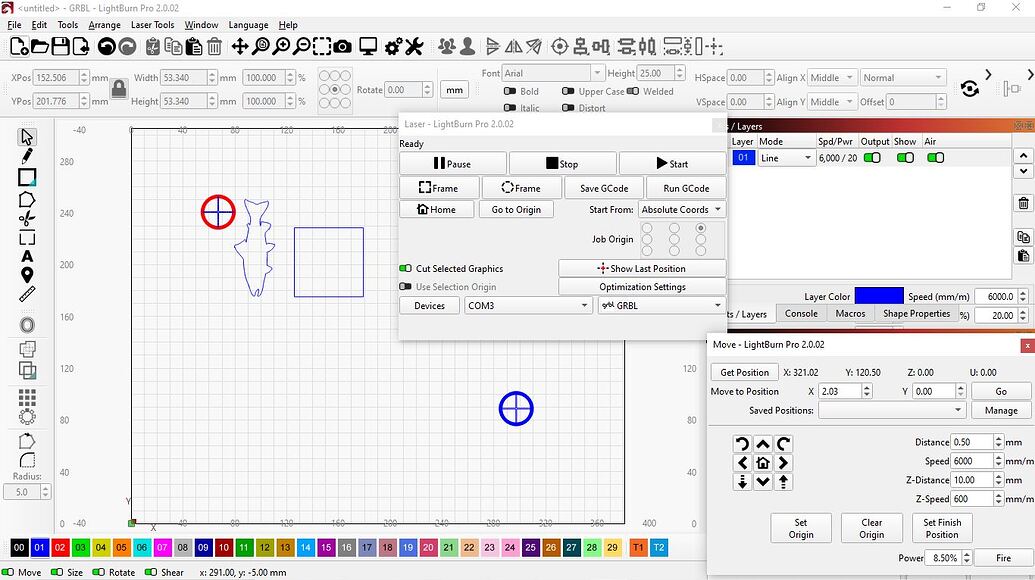Select palette color 14 swatch
This screenshot has width=1035, height=580.
coord(306,547)
